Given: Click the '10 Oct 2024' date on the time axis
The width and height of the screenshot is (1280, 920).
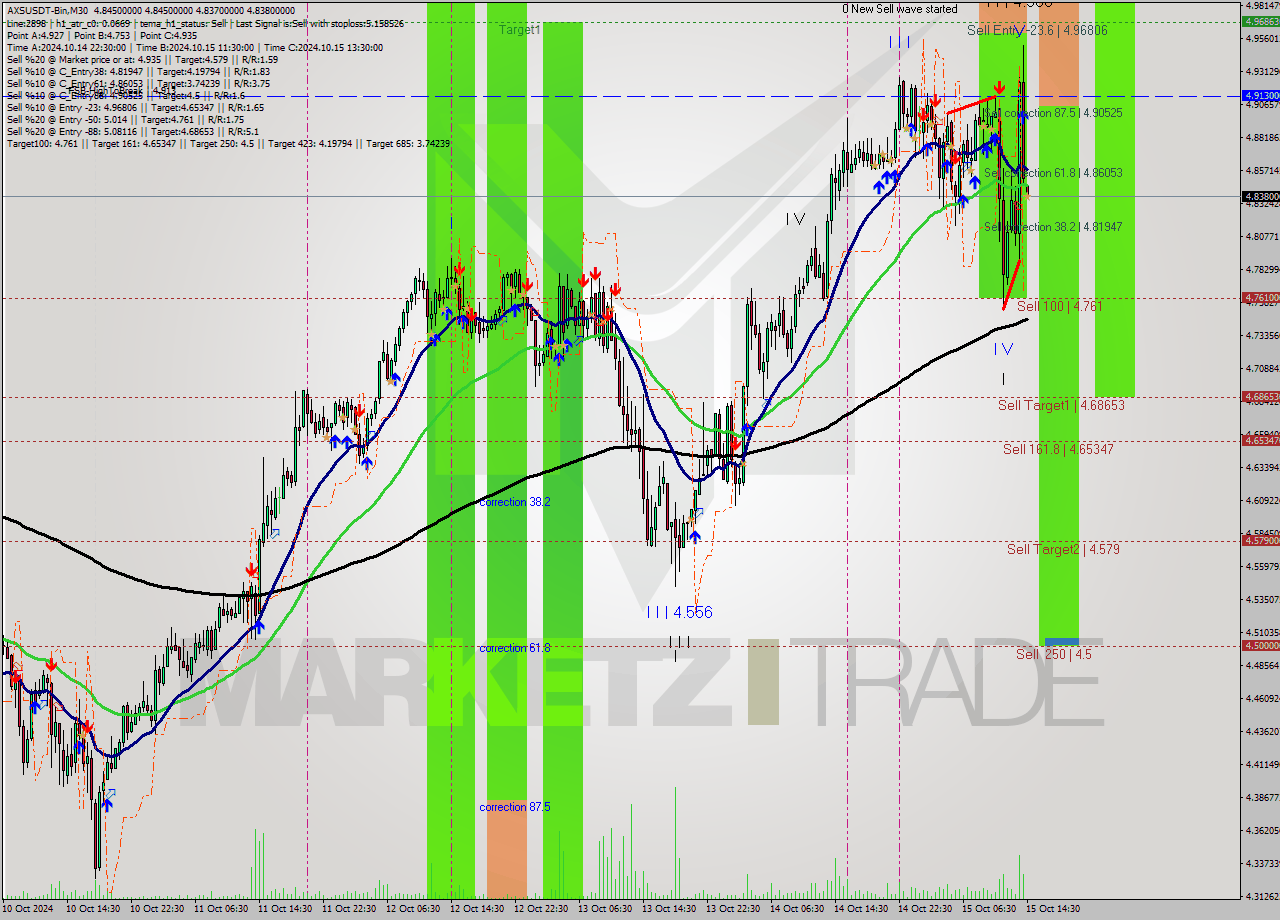Looking at the screenshot, I should [x=27, y=909].
